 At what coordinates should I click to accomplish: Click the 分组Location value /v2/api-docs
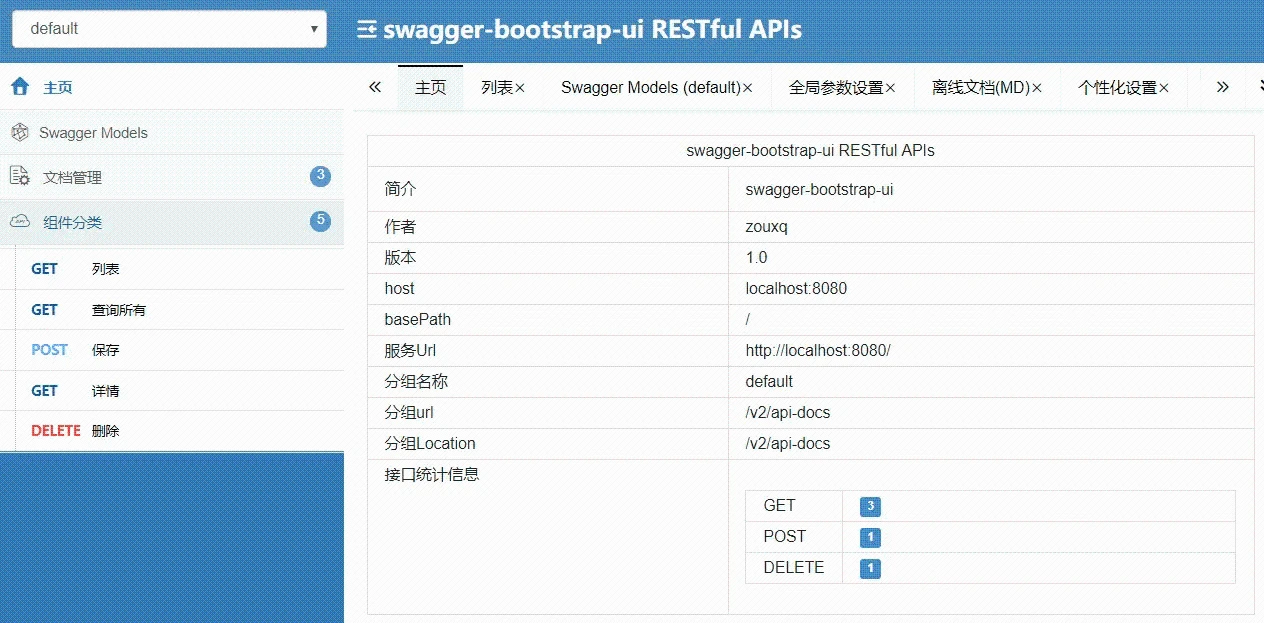[x=788, y=443]
